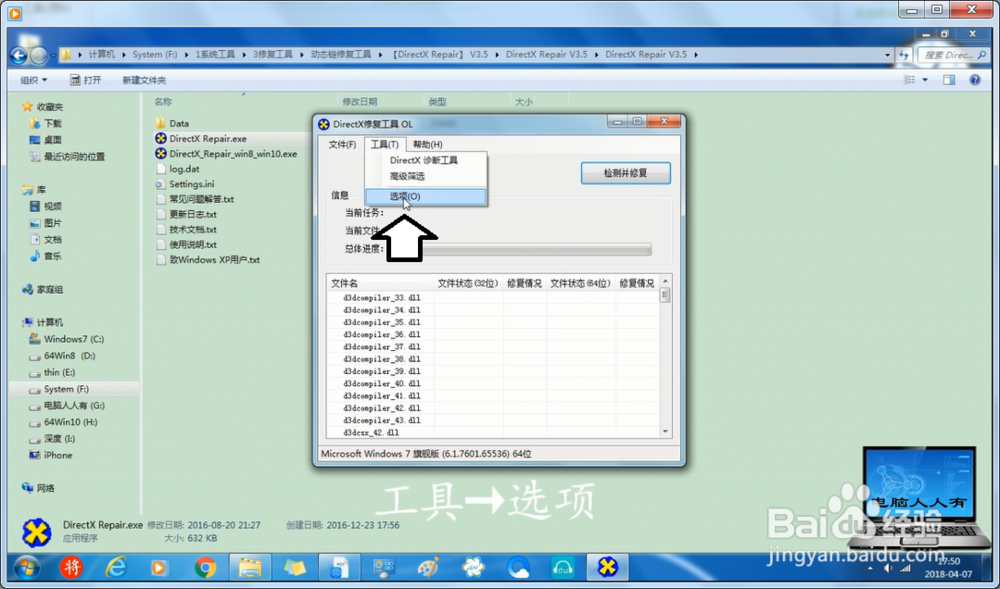
Task: Click the 文件状态(64位) column header
Action: [x=581, y=283]
